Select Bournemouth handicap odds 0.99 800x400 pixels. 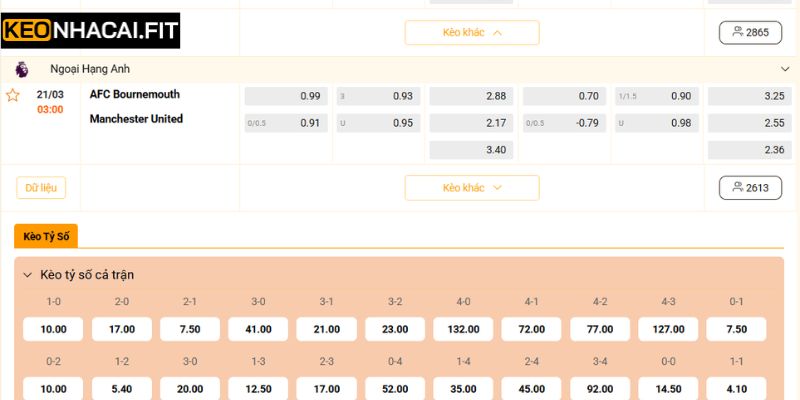(286, 96)
